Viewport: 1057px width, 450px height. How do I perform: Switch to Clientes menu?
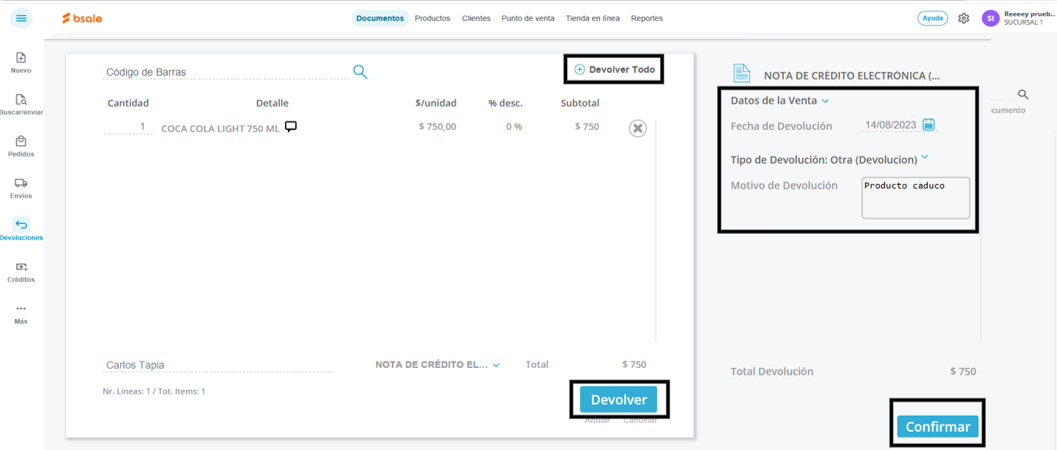(x=476, y=18)
